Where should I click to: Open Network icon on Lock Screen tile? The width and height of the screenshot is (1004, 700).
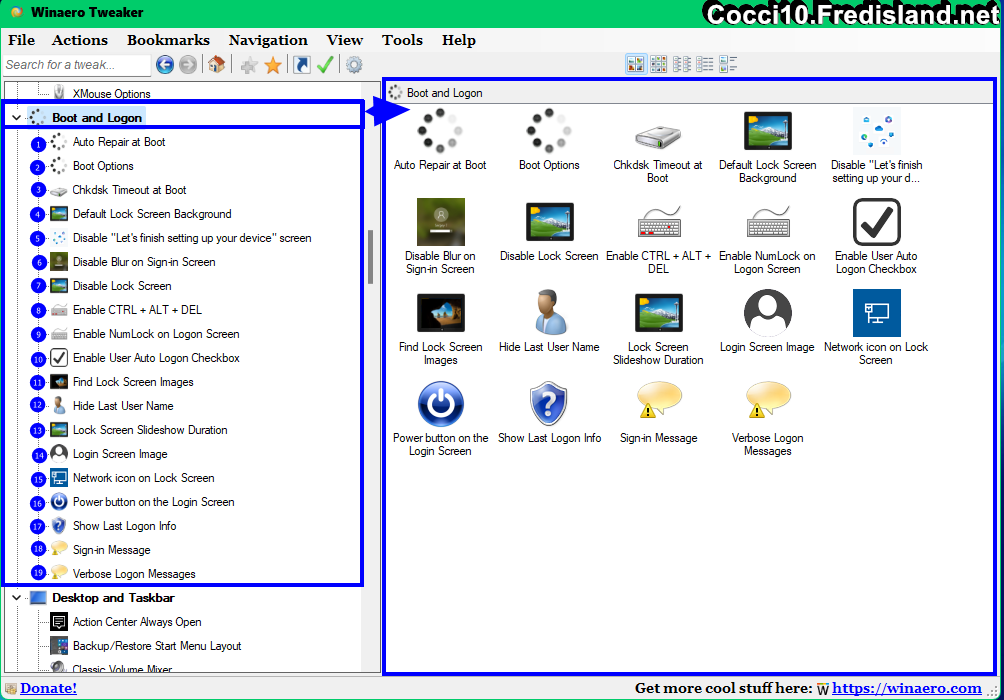click(x=877, y=313)
